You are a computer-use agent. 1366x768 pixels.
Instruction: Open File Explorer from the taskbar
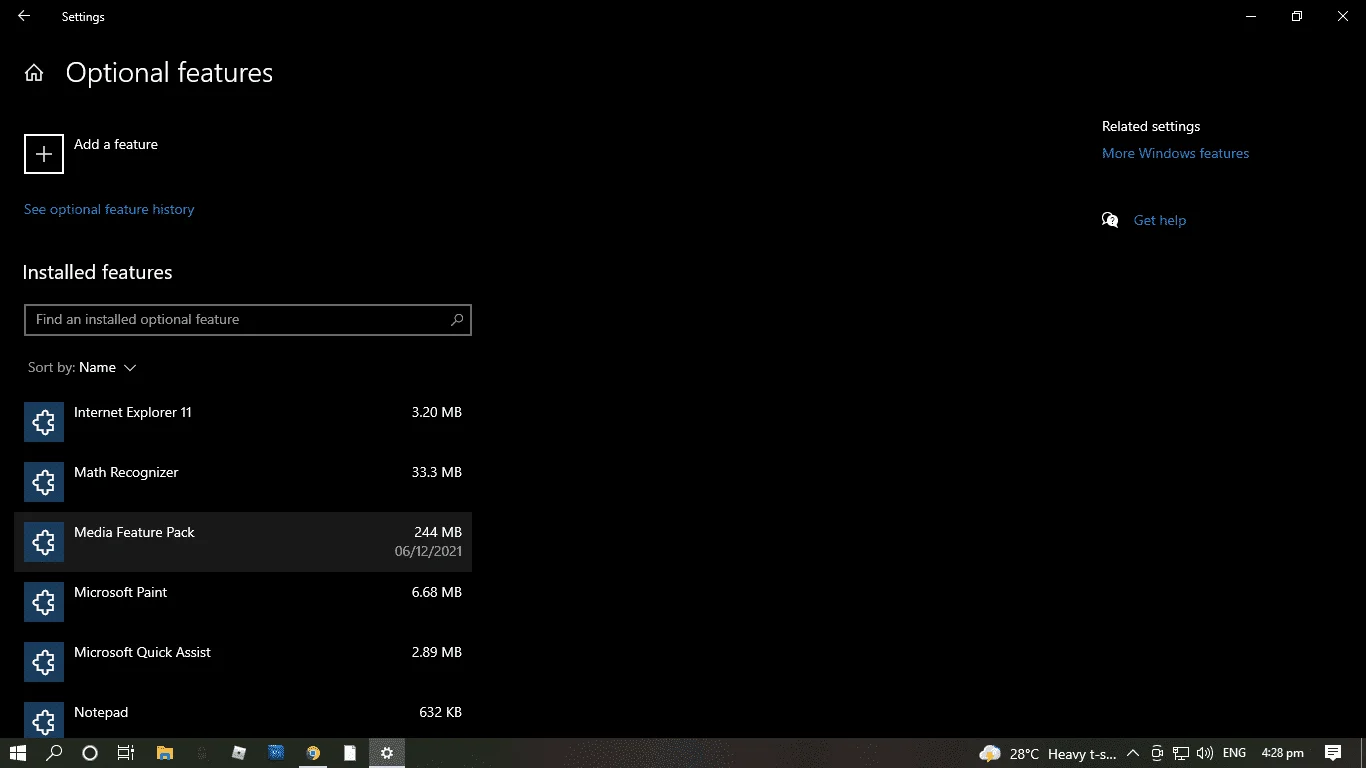click(165, 753)
